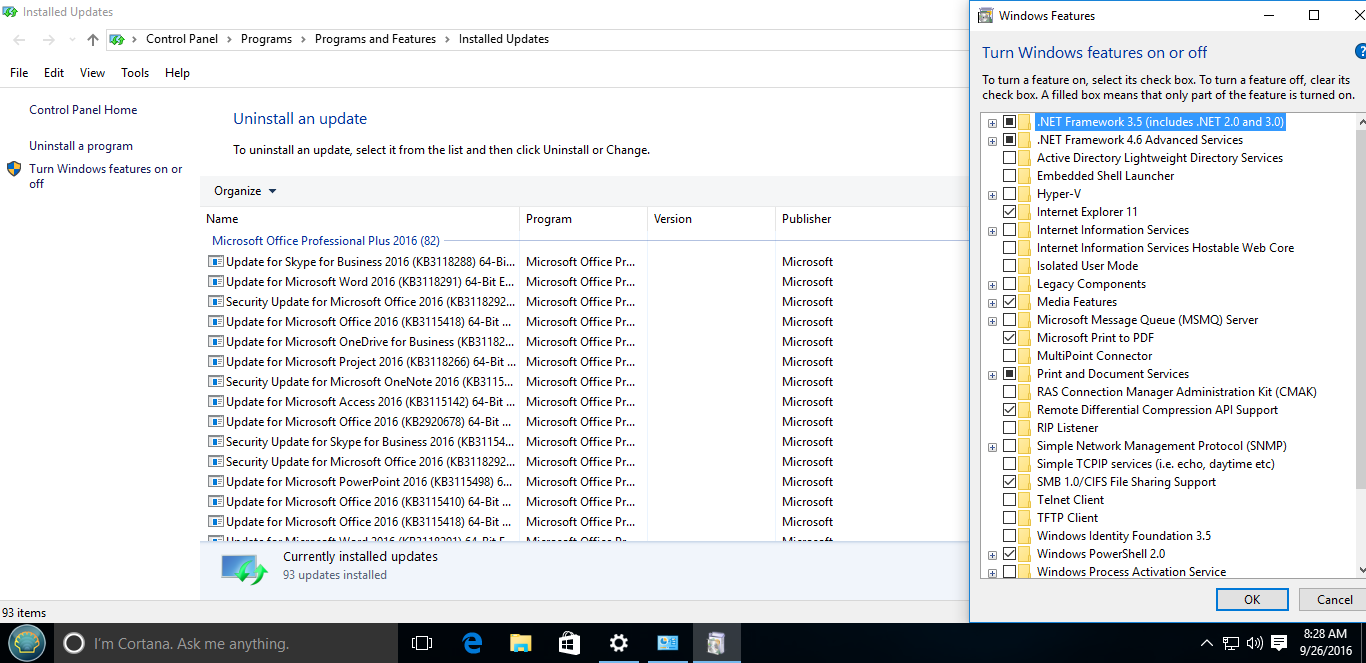Image resolution: width=1366 pixels, height=663 pixels.
Task: Open Uninstall a program link
Action: [x=81, y=146]
